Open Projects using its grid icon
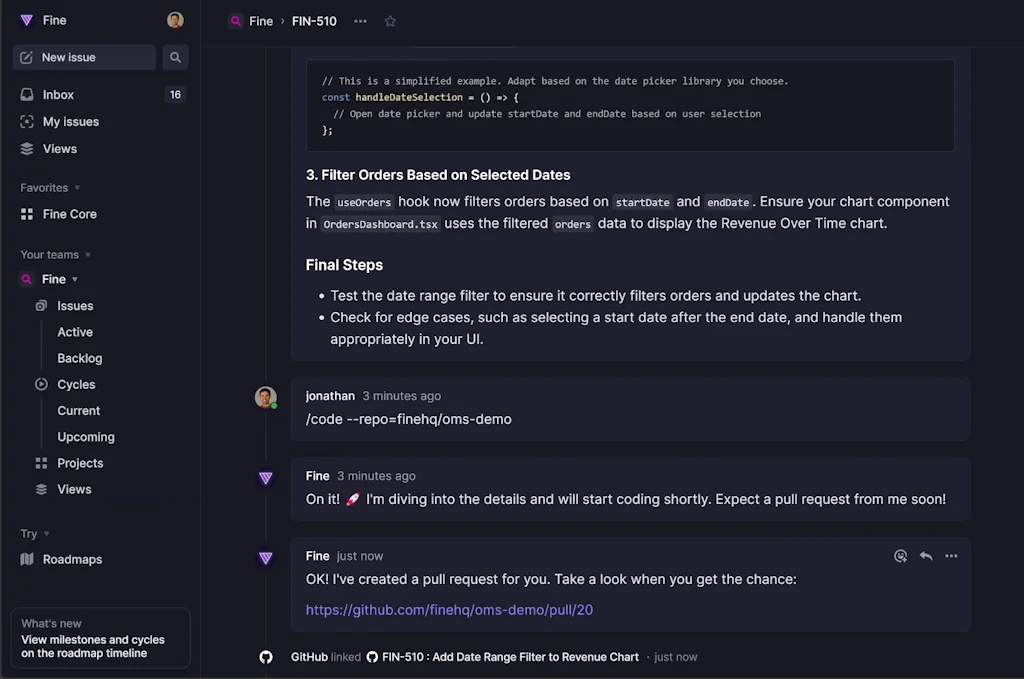The width and height of the screenshot is (1024, 679). [x=42, y=463]
